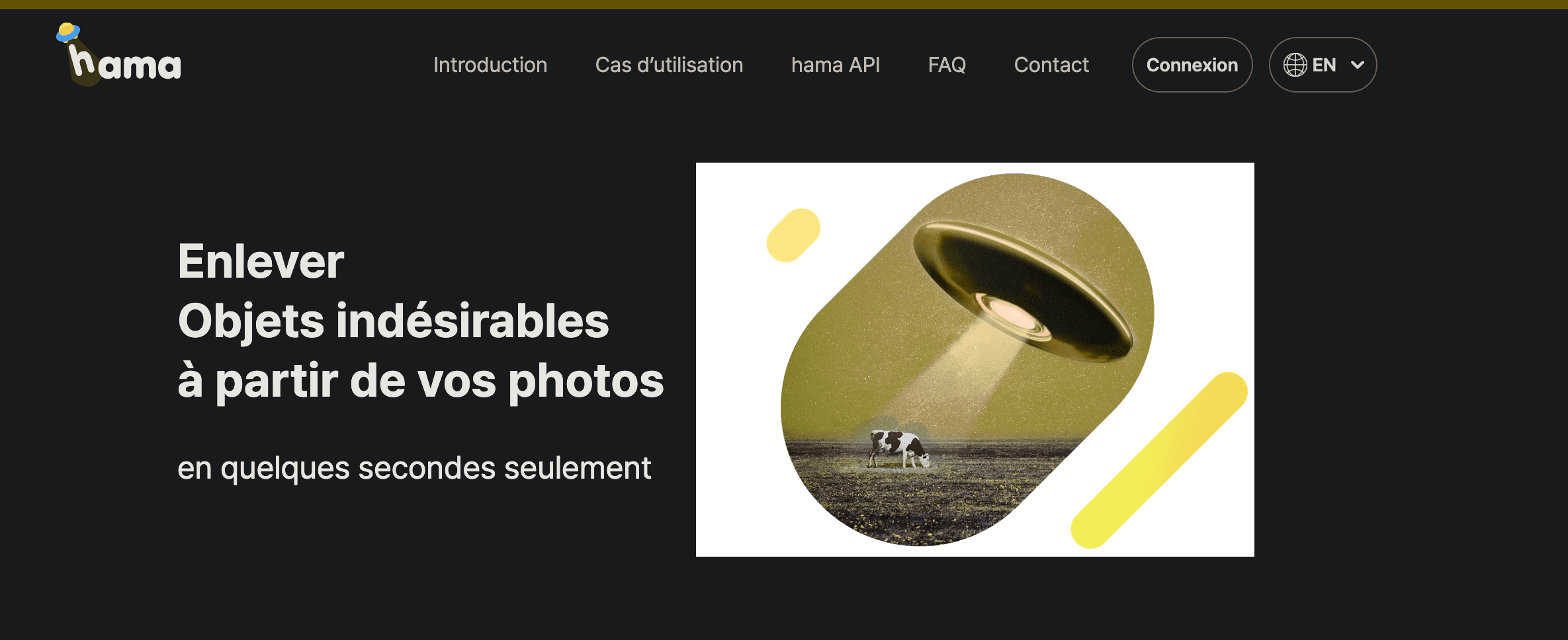The height and width of the screenshot is (640, 1568).
Task: Click the globe language icon
Action: pos(1295,65)
